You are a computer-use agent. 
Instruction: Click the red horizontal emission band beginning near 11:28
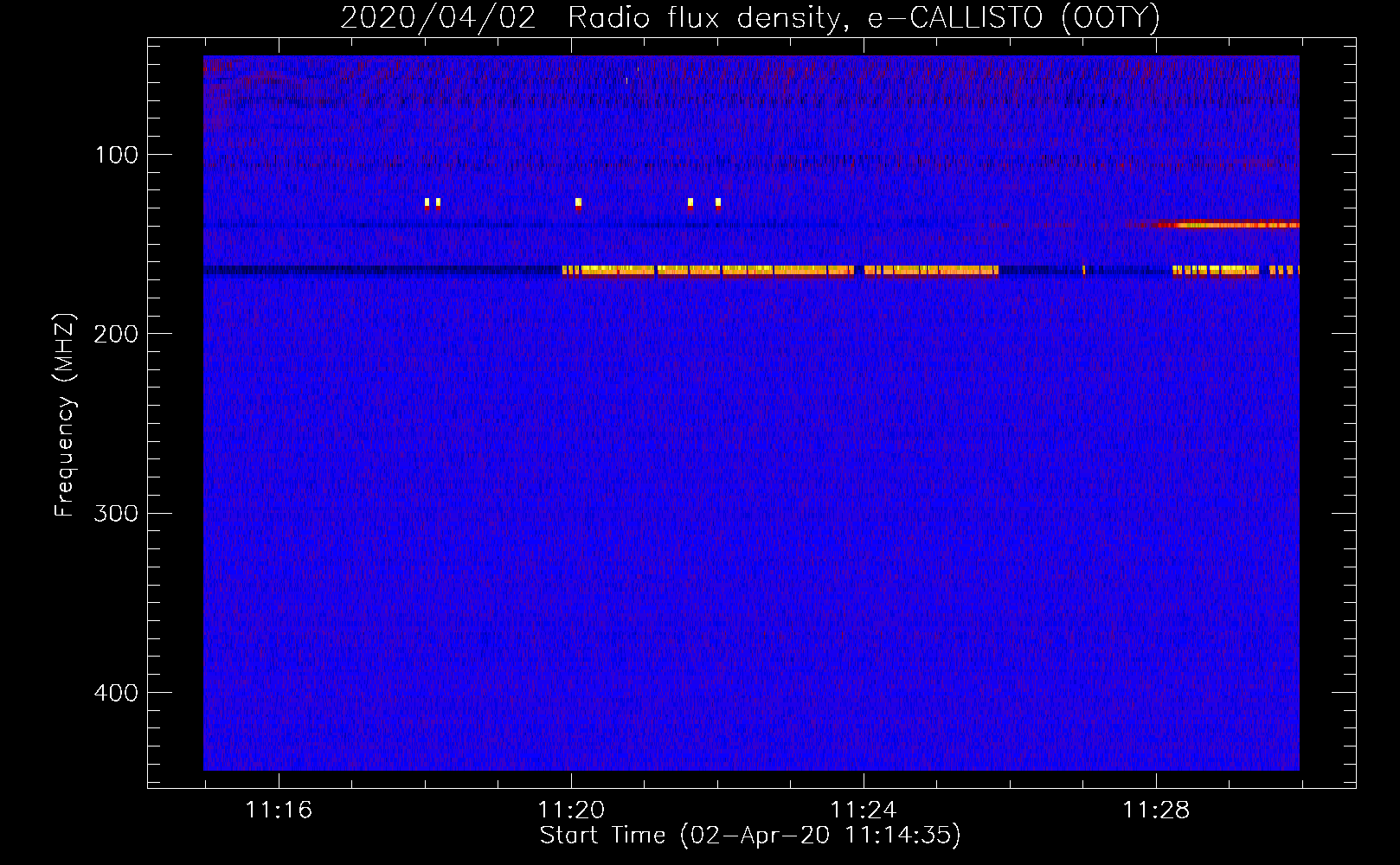[1224, 225]
